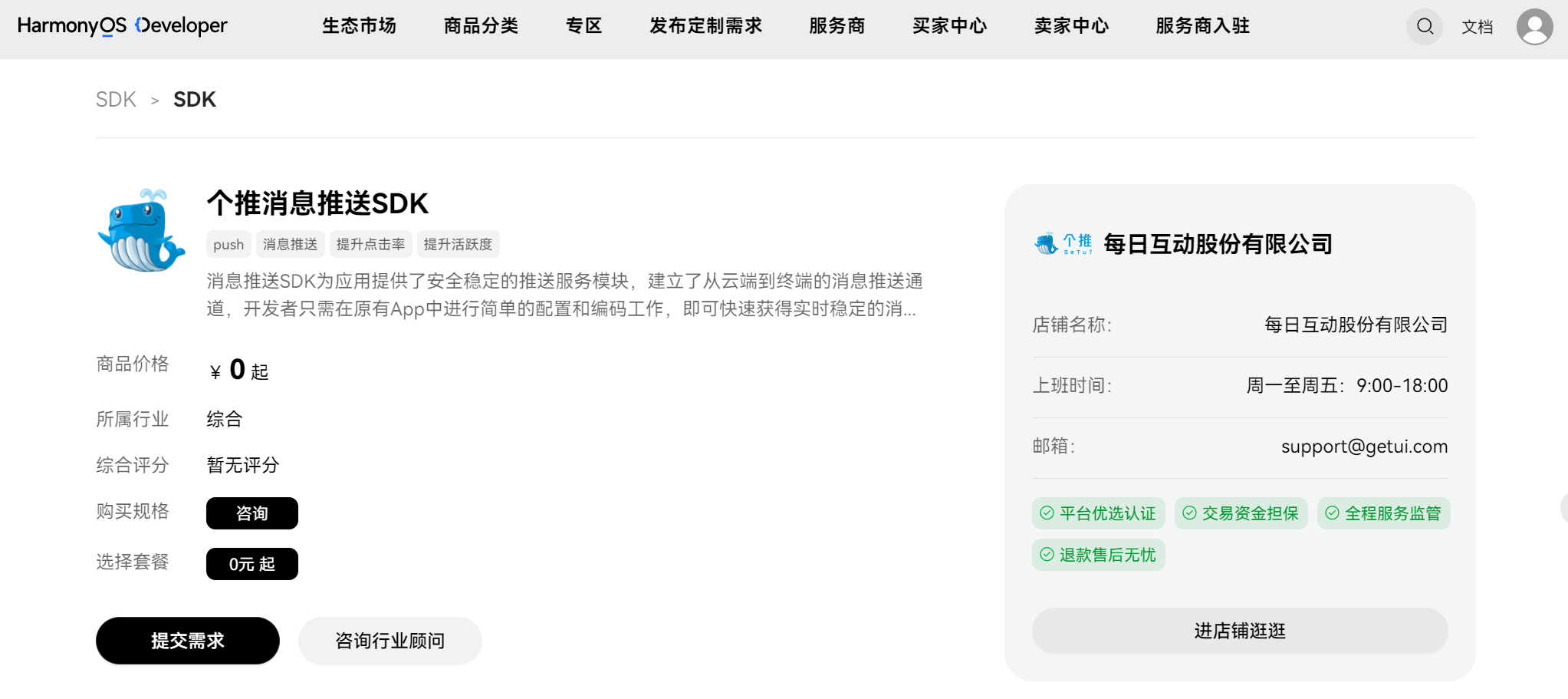The width and height of the screenshot is (1568, 699).
Task: Open 商品分类 menu item
Action: click(x=481, y=26)
